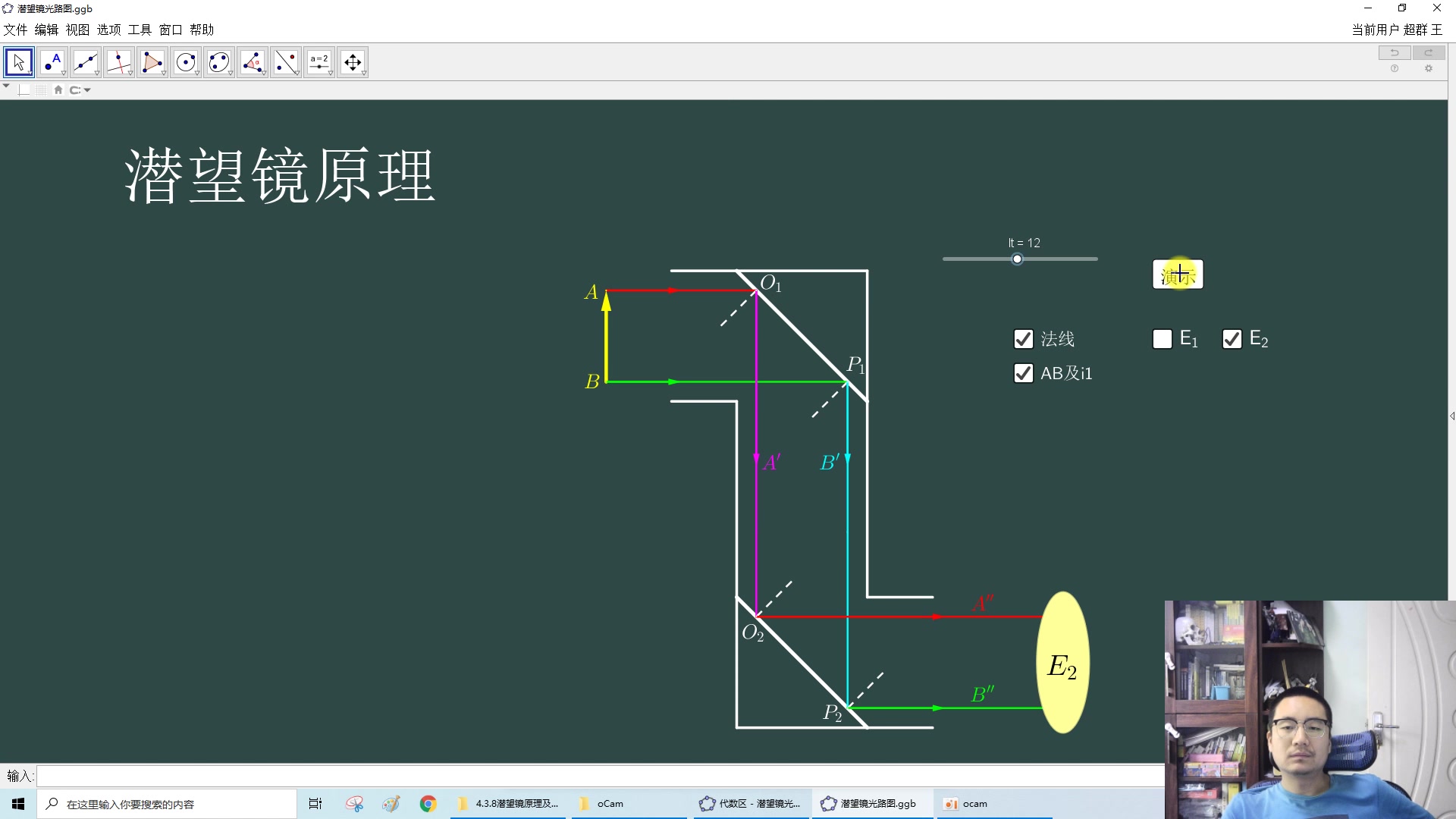This screenshot has width=1456, height=819.
Task: Select the Ellipse conic tool
Action: [219, 62]
